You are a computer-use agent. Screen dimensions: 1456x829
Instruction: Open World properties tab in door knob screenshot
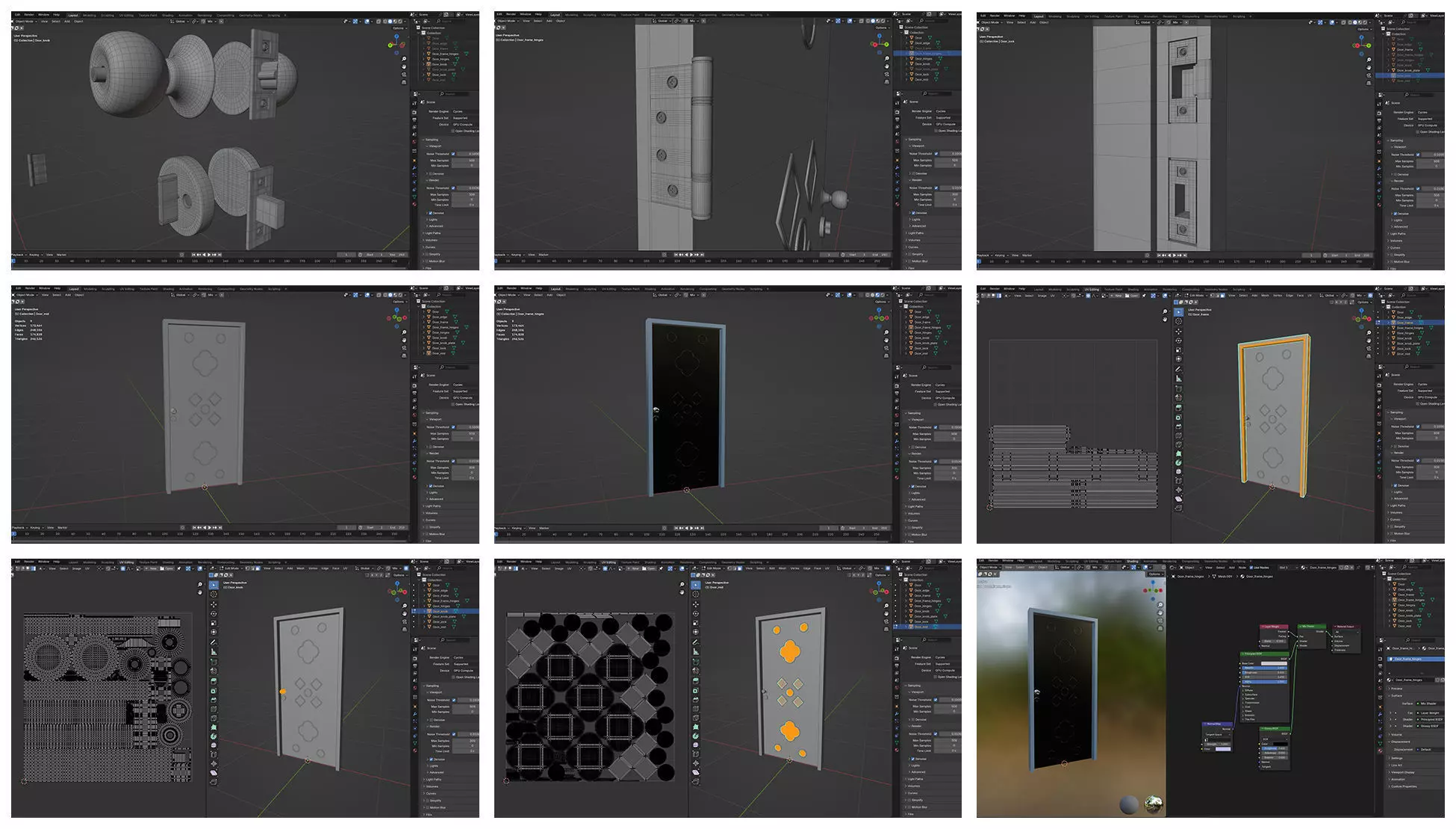[414, 142]
